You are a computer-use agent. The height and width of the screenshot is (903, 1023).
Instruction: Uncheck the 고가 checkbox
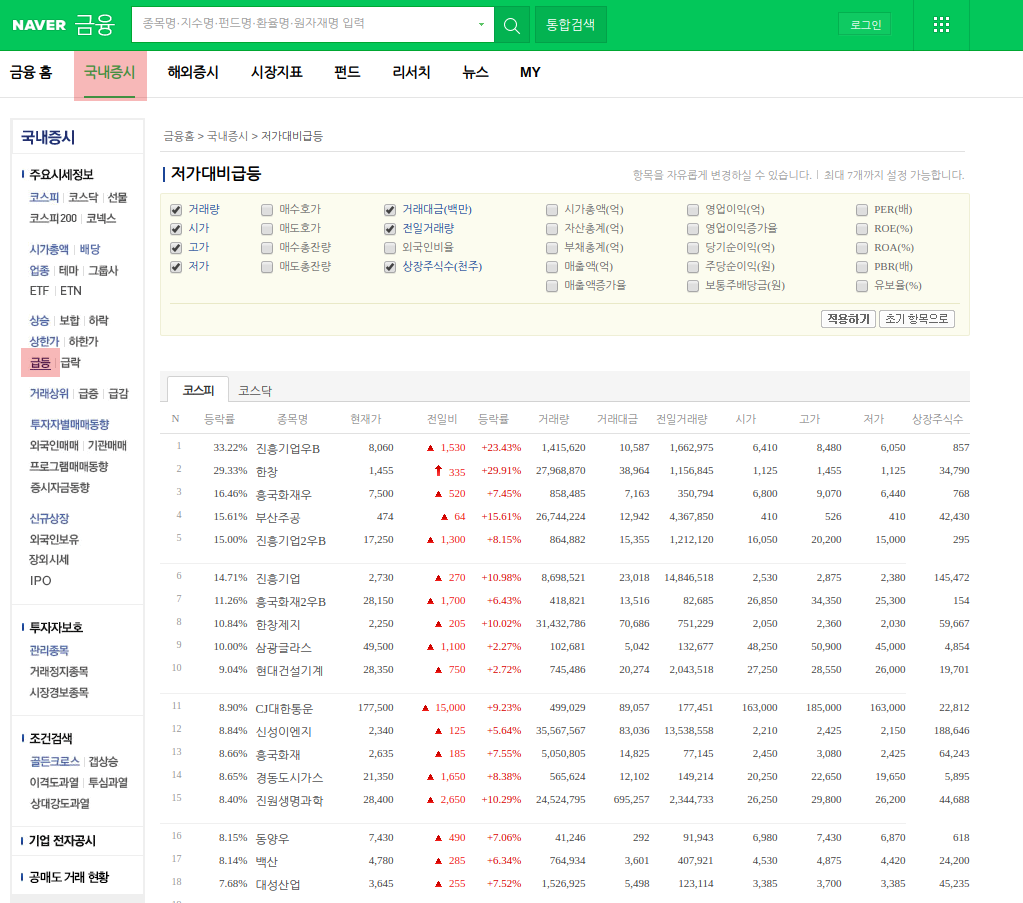coord(176,248)
